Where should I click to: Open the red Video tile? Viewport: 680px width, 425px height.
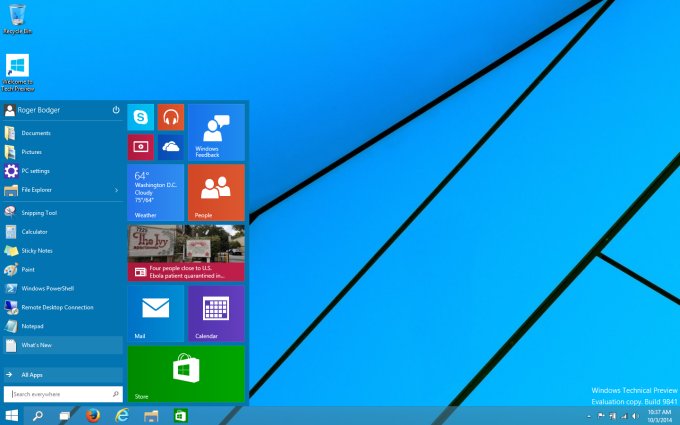click(141, 147)
